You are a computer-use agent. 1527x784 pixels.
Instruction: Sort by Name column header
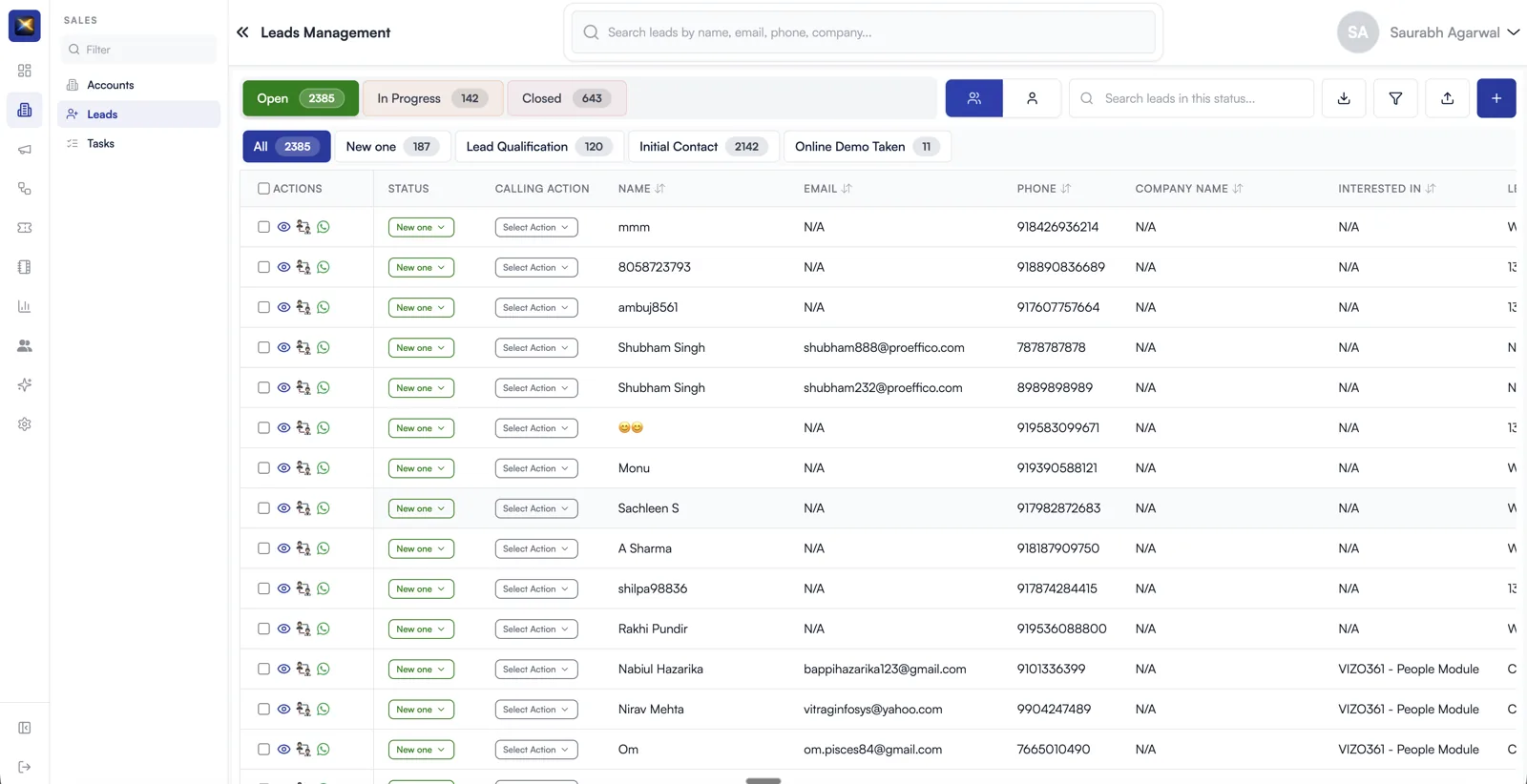pyautogui.click(x=641, y=189)
